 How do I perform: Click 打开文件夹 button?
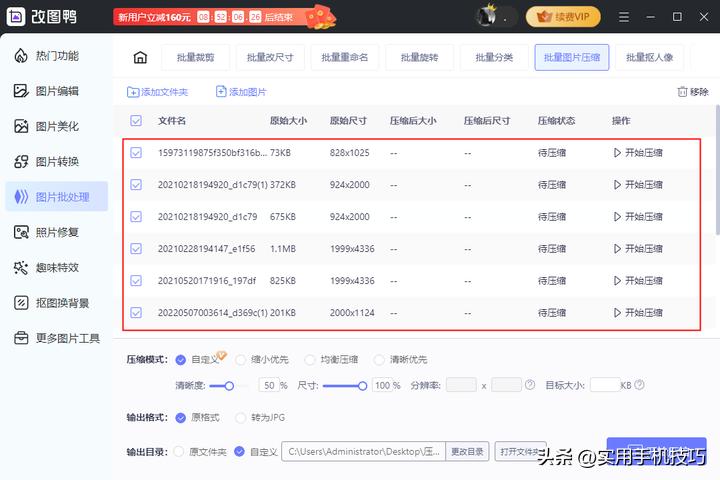click(520, 452)
